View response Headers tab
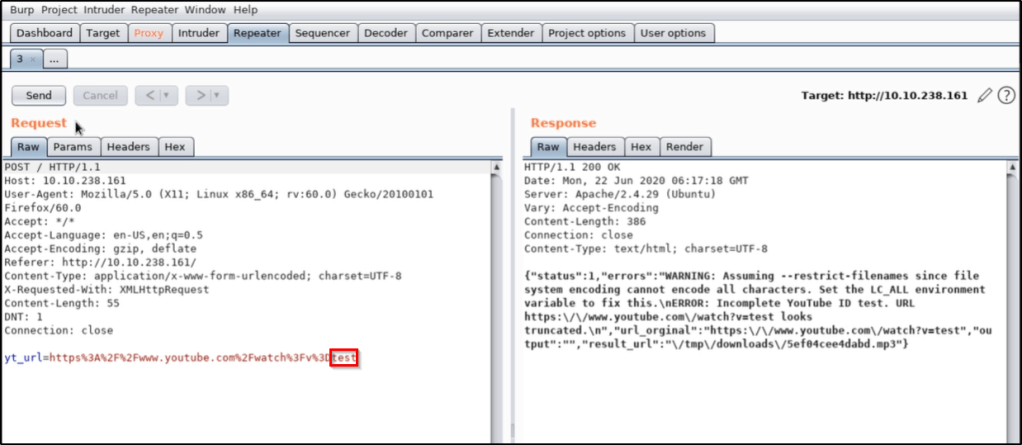 tap(594, 147)
